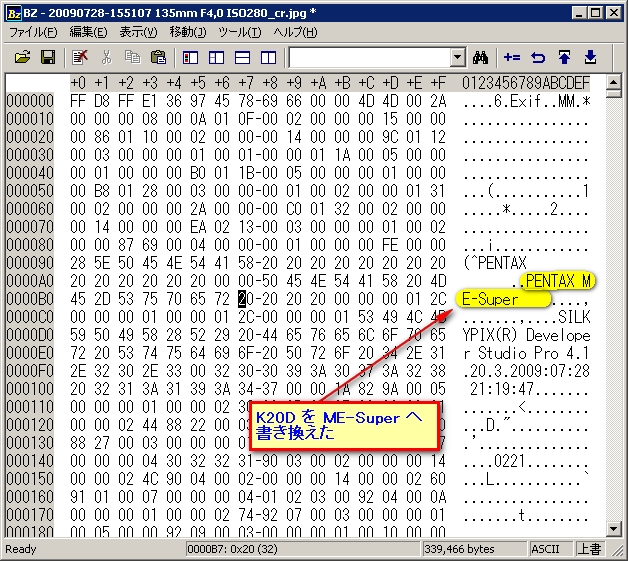Maximize the BZ window
Viewport: 628px width, 561px height.
tap(596, 13)
